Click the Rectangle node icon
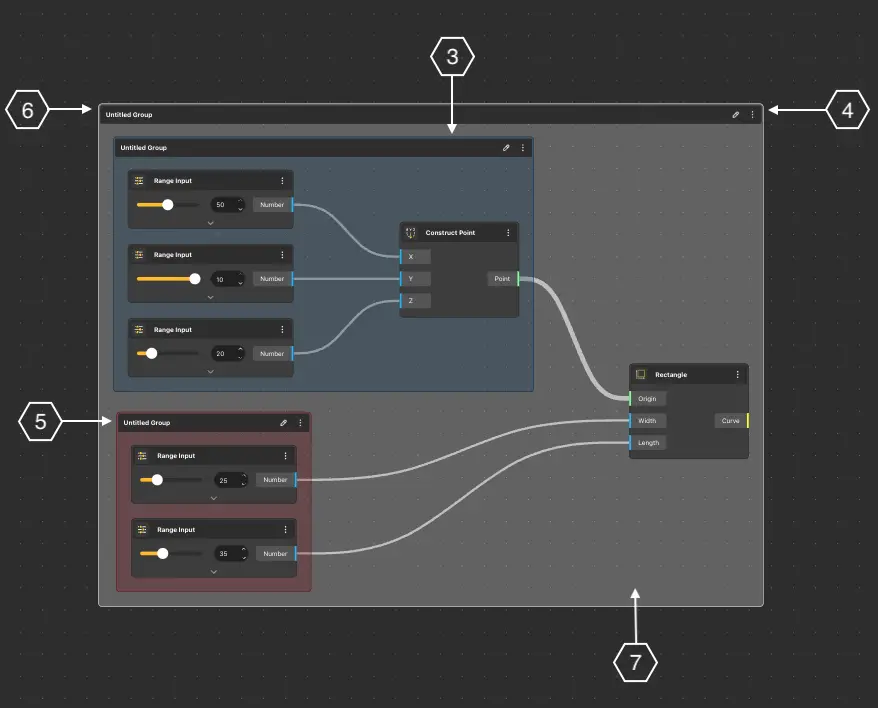Image resolution: width=878 pixels, height=708 pixels. (641, 375)
